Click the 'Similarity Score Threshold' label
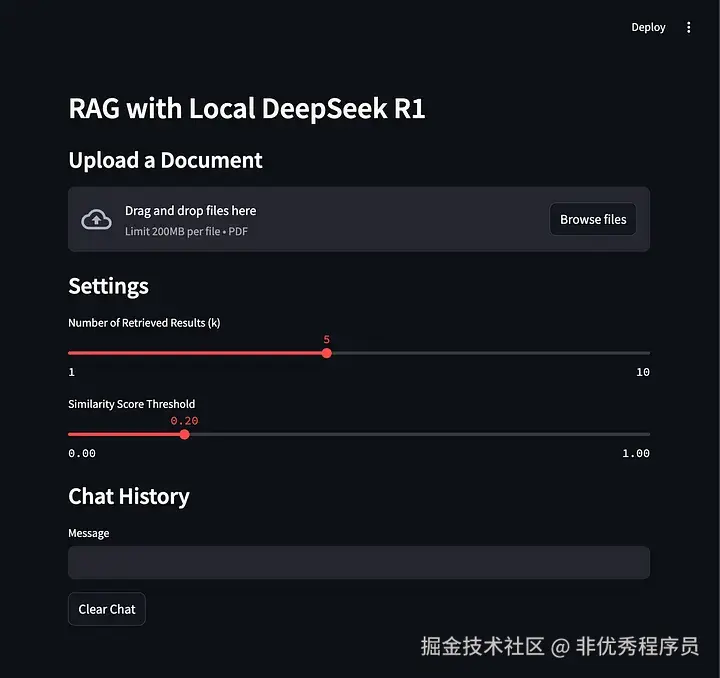720x678 pixels. pyautogui.click(x=131, y=404)
